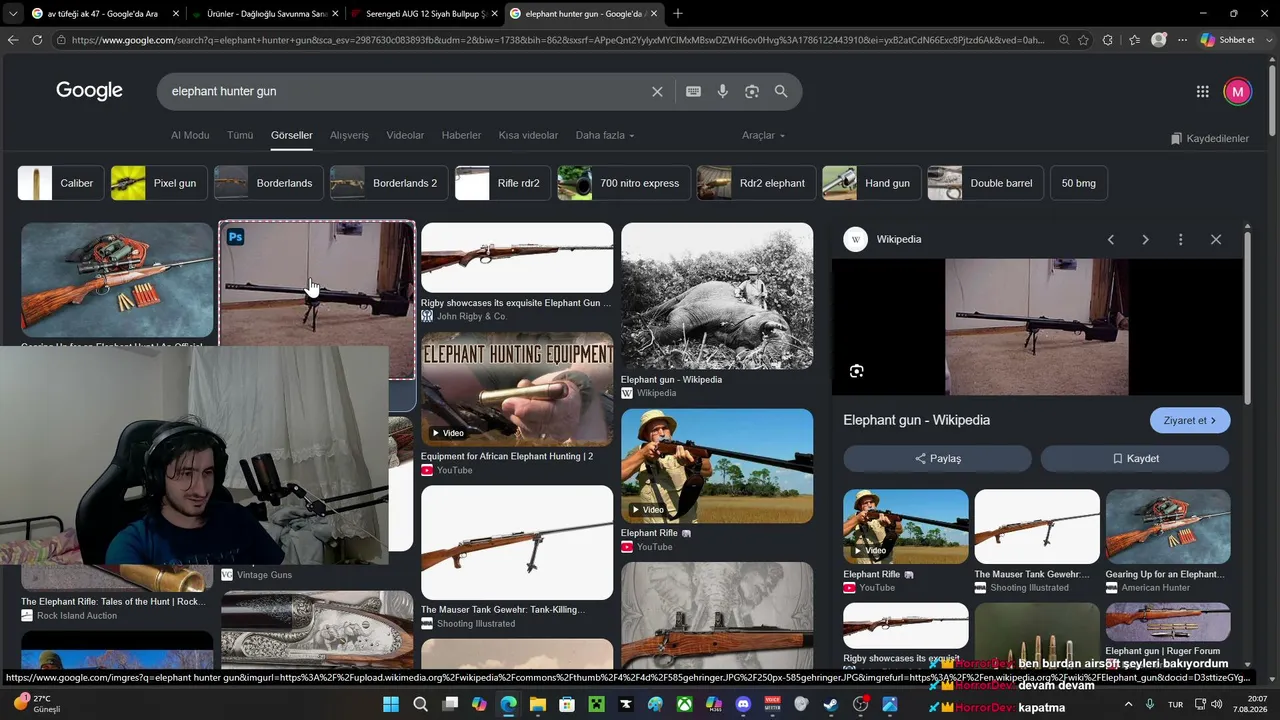This screenshot has width=1280, height=720.
Task: Filter images by Caliber chip
Action: (x=61, y=183)
